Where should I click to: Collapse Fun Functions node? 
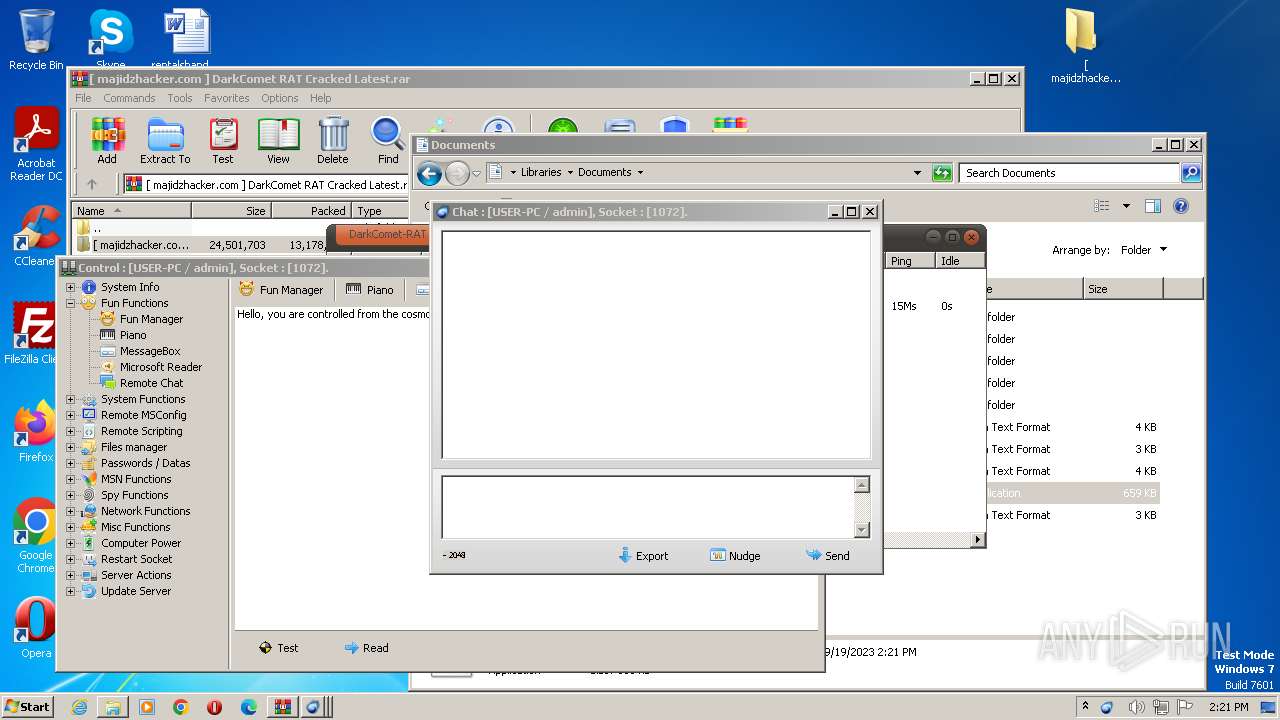[x=71, y=303]
